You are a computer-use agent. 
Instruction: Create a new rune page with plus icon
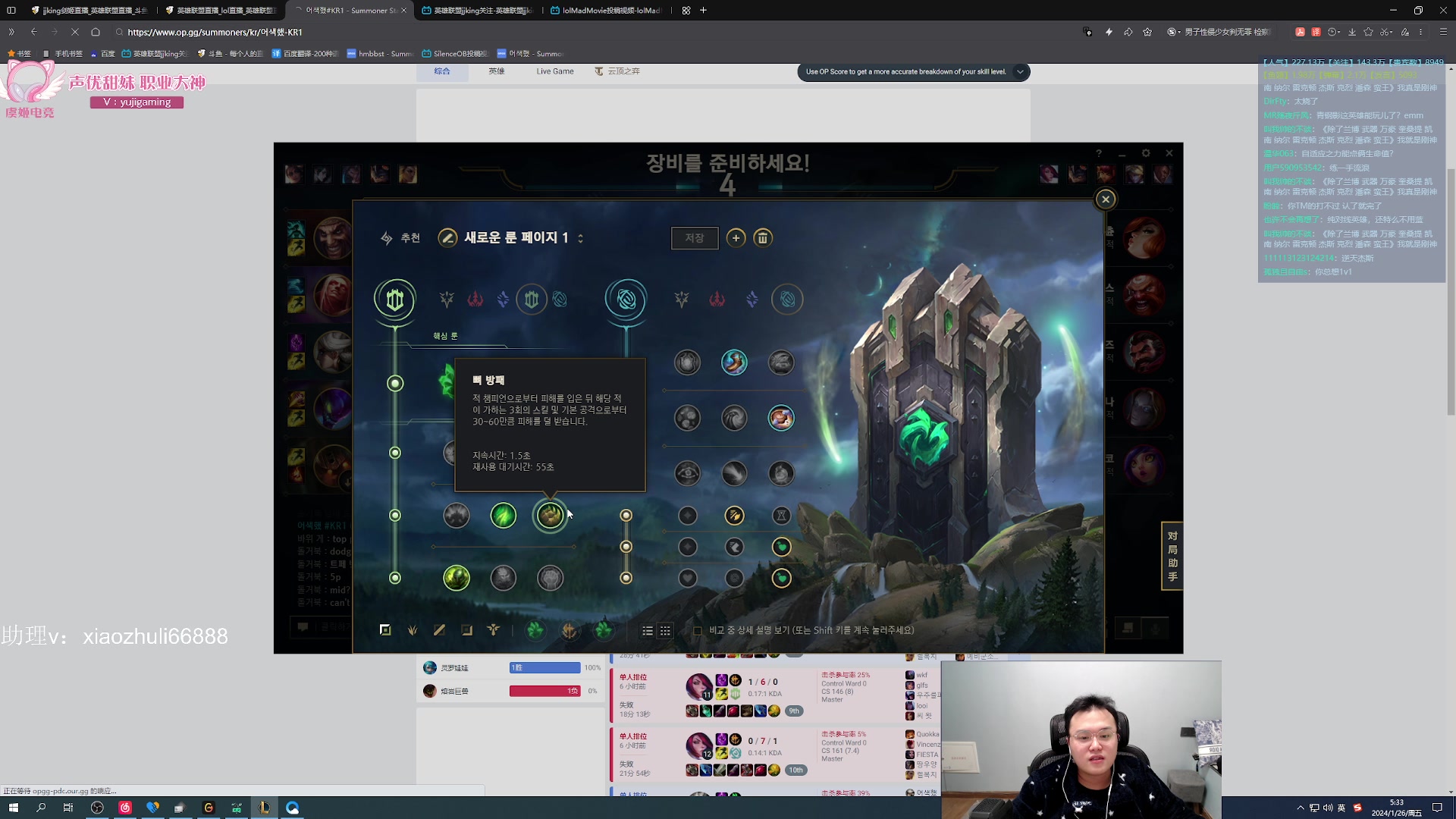pyautogui.click(x=736, y=238)
